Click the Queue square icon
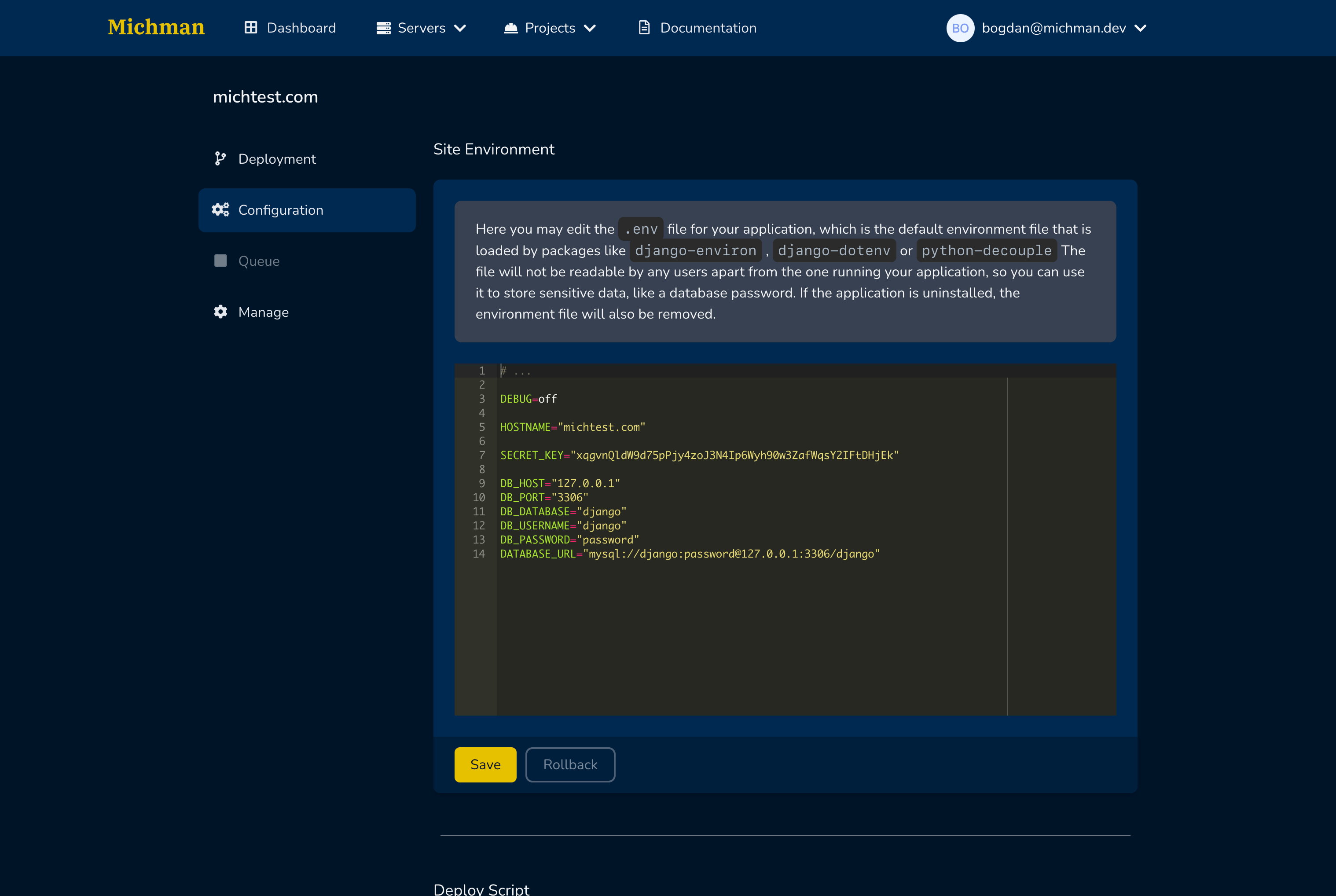Viewport: 1336px width, 896px height. [220, 261]
